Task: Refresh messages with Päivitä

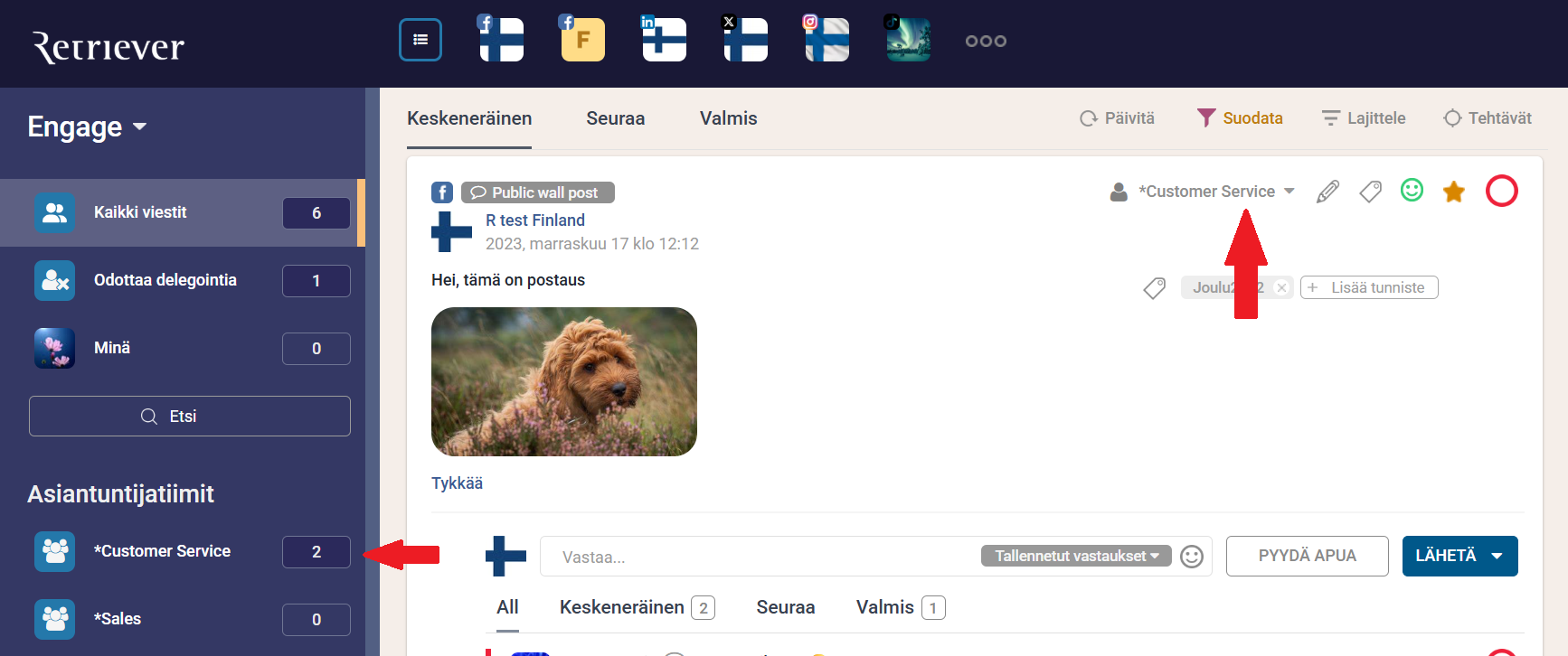Action: click(x=1117, y=118)
